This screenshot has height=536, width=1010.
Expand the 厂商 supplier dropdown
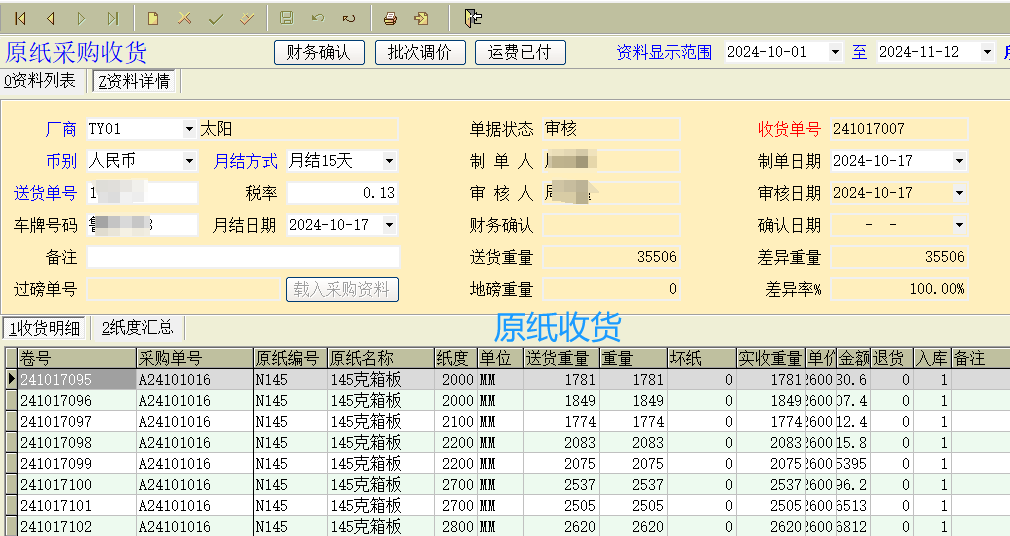[189, 129]
